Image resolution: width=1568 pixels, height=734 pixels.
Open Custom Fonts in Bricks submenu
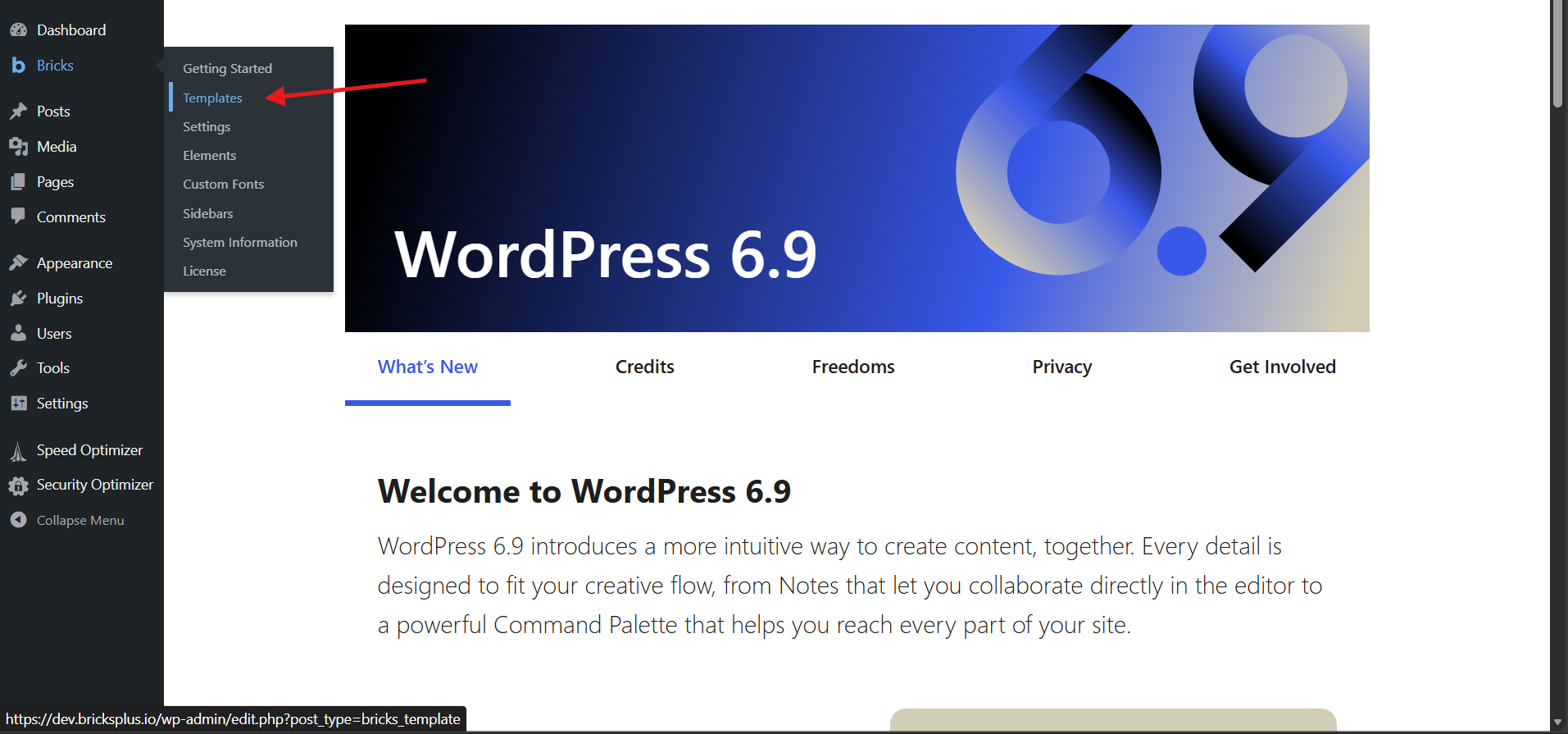(x=223, y=185)
